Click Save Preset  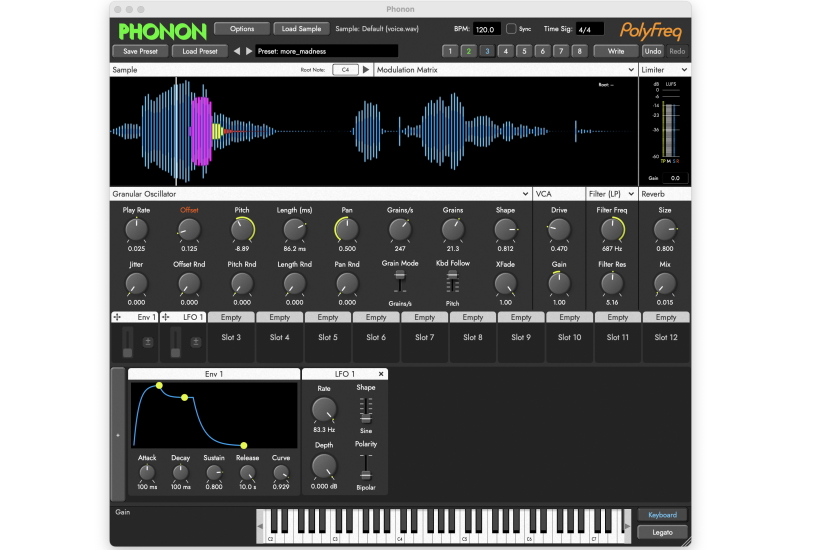pyautogui.click(x=140, y=51)
